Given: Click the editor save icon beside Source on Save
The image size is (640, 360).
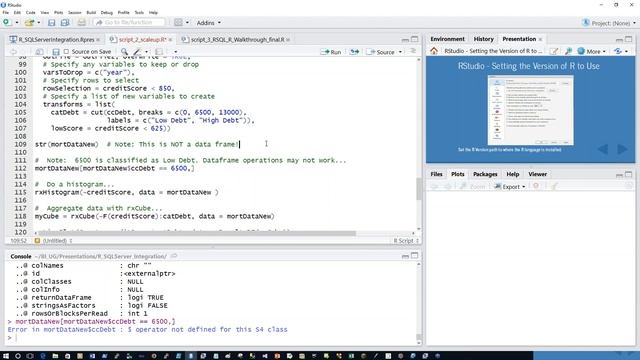Looking at the screenshot, I should point(56,52).
